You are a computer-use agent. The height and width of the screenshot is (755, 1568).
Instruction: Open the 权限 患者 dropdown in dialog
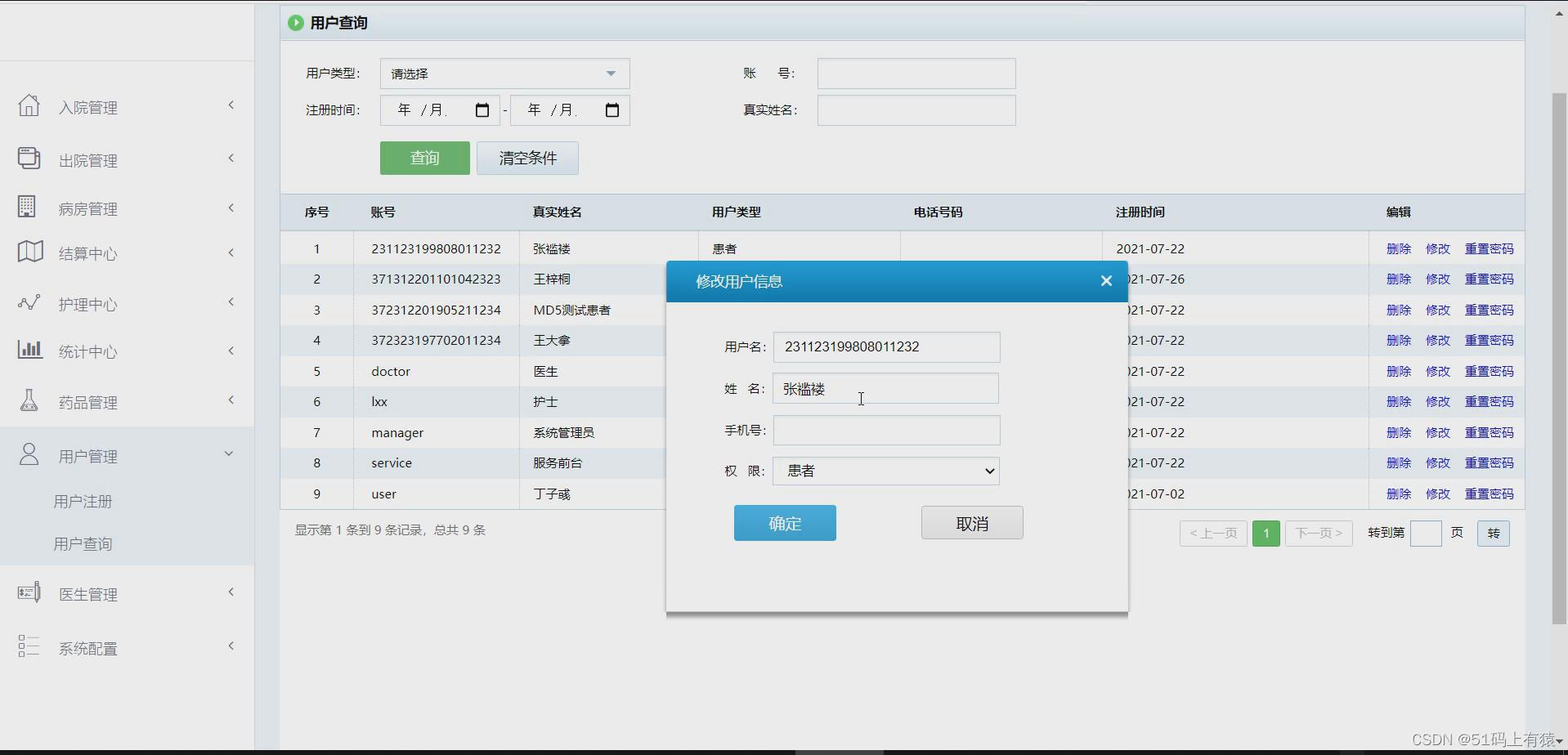886,471
